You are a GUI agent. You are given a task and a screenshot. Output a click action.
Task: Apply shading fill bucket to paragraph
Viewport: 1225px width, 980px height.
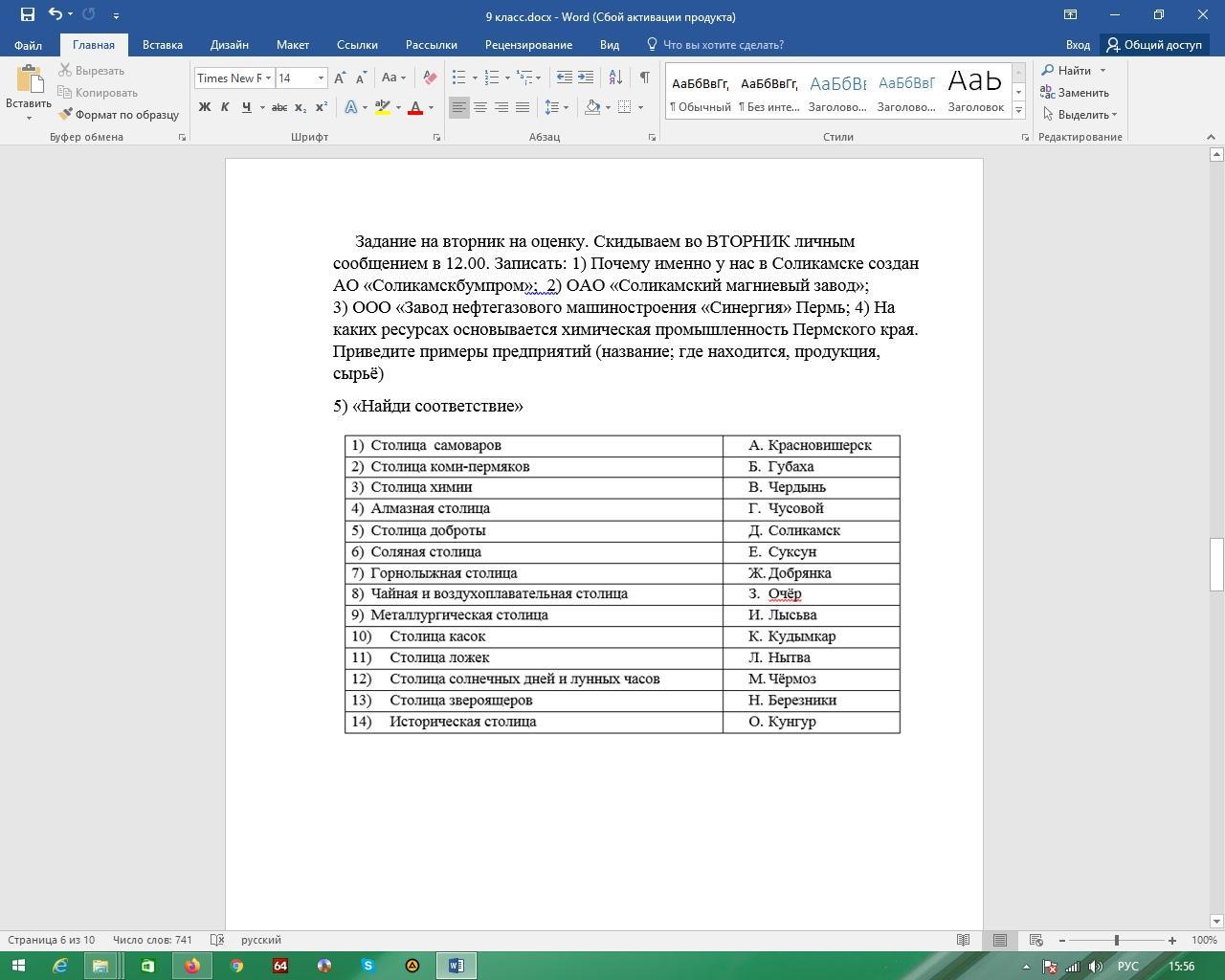(593, 107)
